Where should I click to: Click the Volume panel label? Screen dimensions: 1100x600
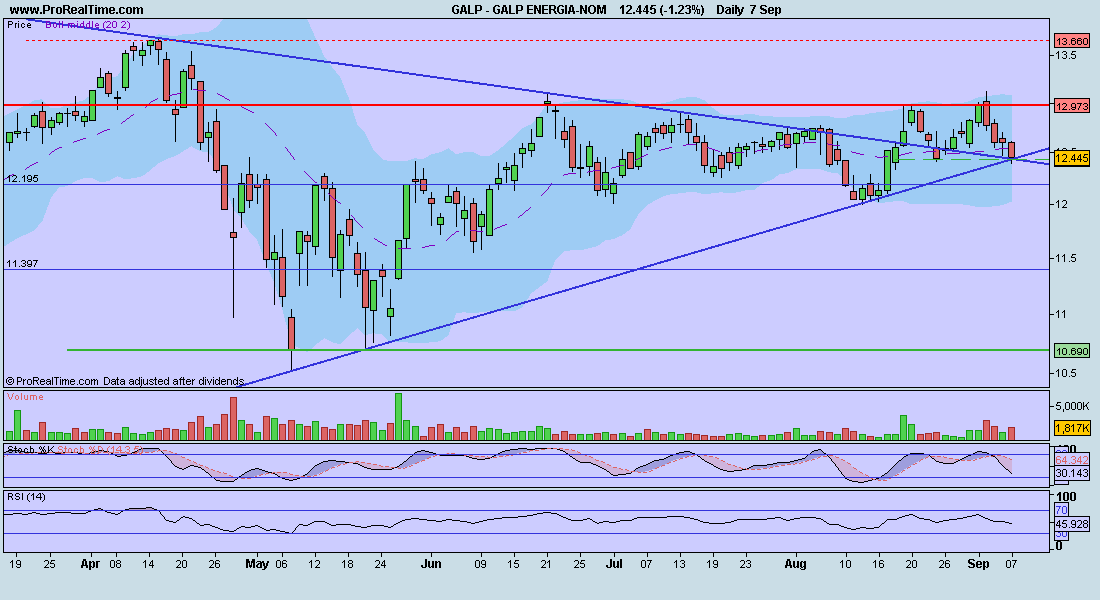25,397
